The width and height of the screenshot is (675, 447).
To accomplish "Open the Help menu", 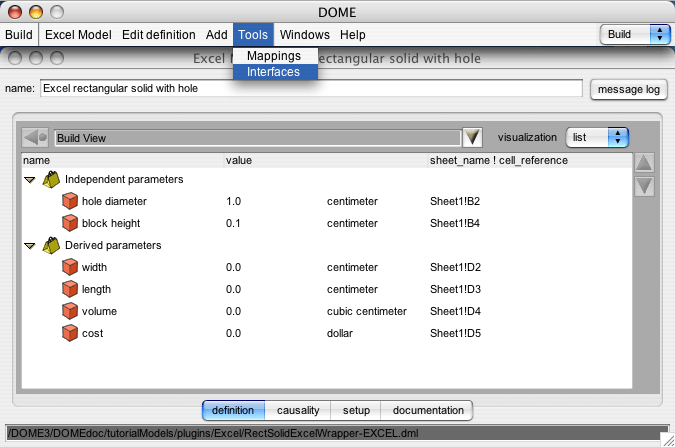I will tap(353, 34).
